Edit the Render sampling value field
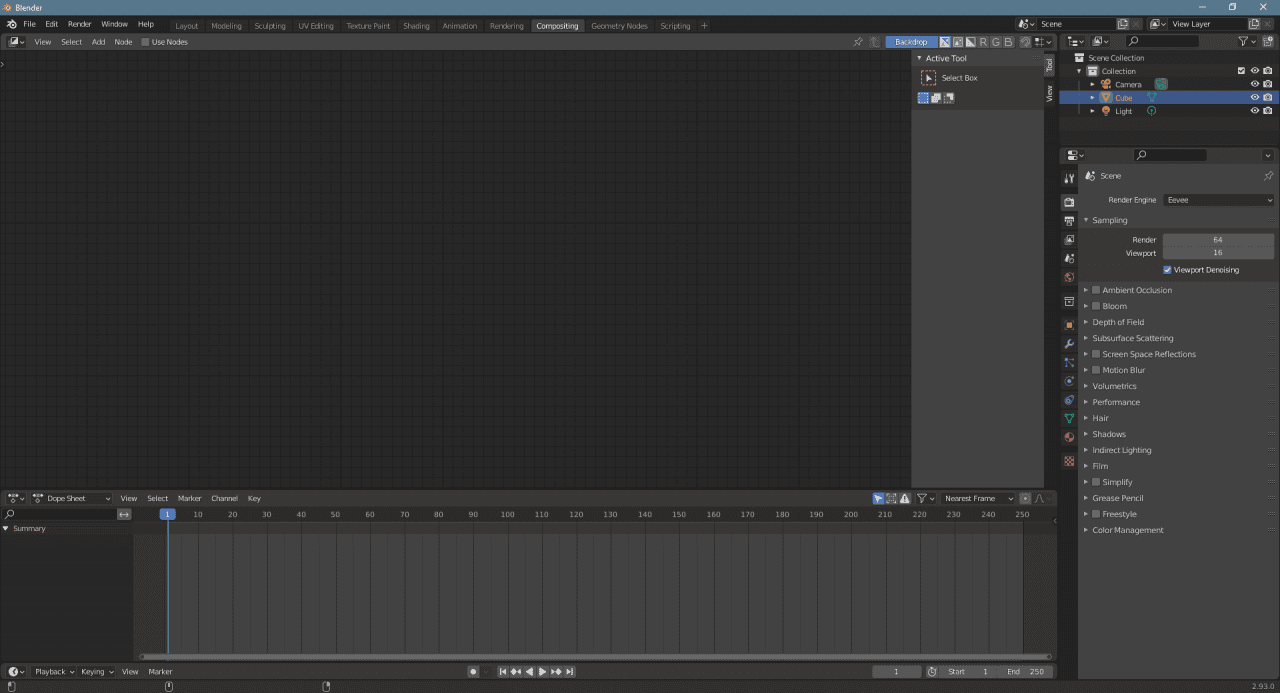Image resolution: width=1280 pixels, height=693 pixels. pos(1220,239)
